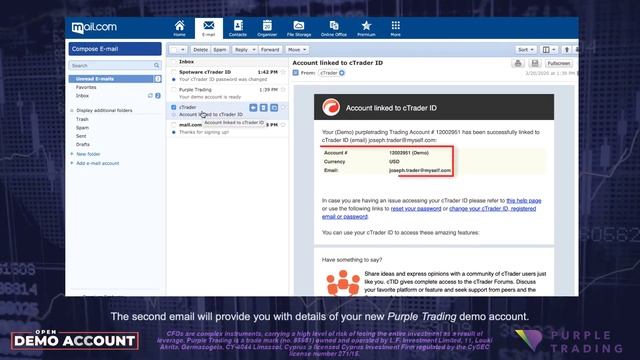Viewport: 640px width, 360px height.
Task: Click the Delete toolbar button
Action: pyautogui.click(x=200, y=49)
